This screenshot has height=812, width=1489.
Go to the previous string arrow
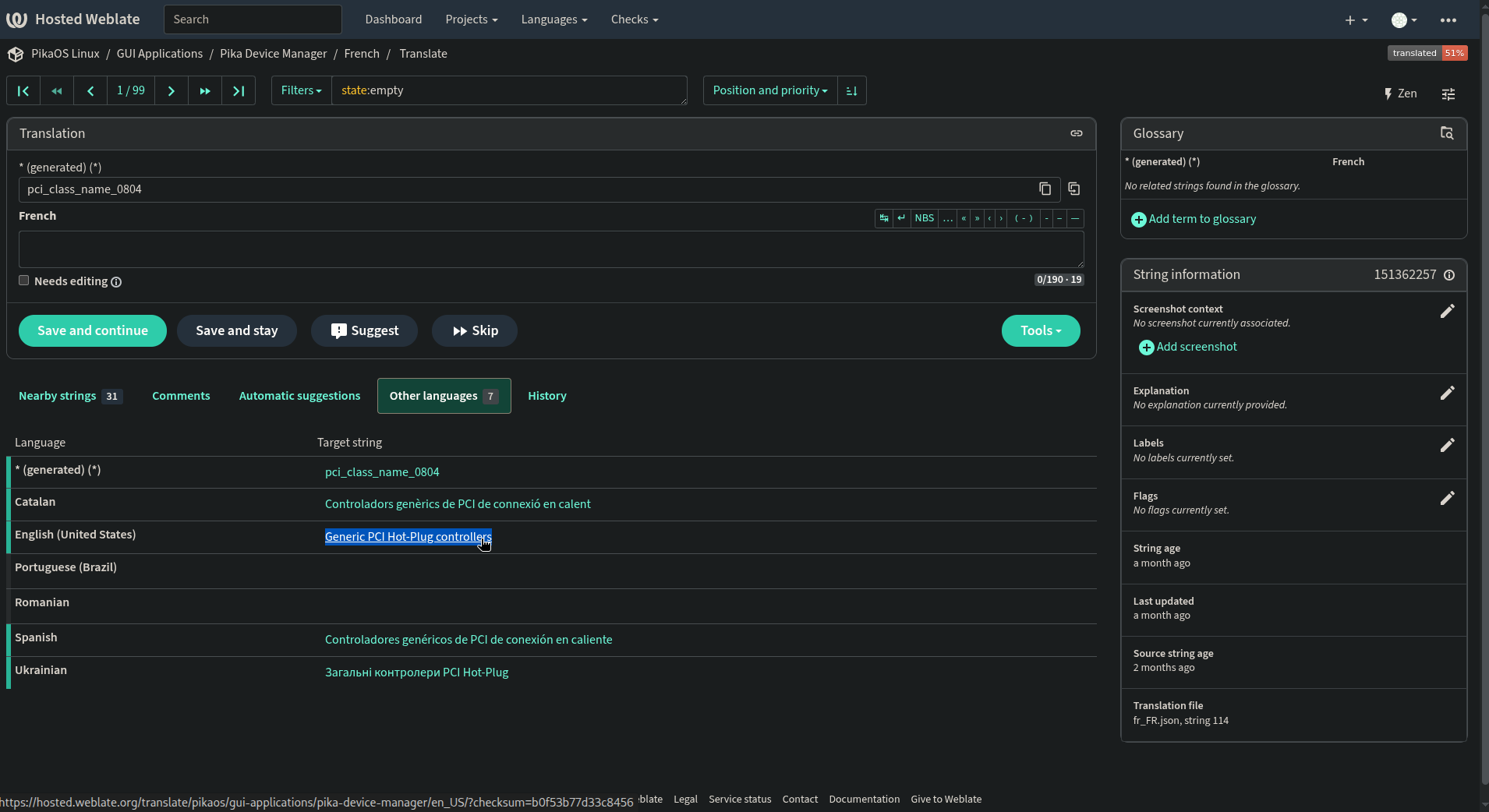[90, 90]
